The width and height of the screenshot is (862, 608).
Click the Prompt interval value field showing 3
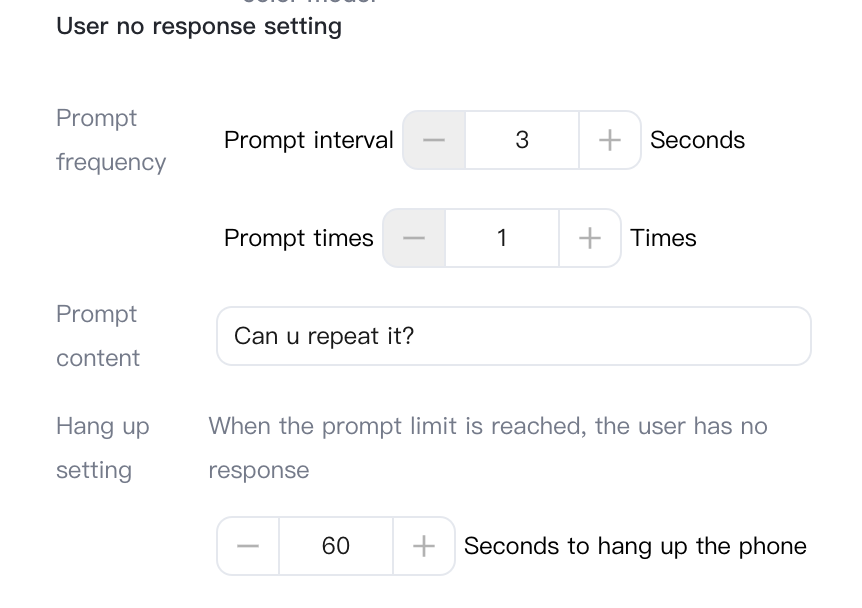pyautogui.click(x=522, y=141)
